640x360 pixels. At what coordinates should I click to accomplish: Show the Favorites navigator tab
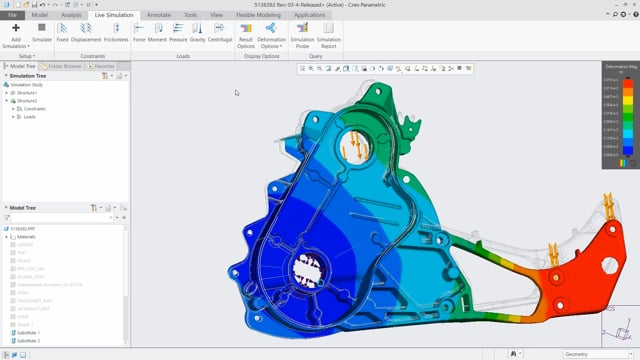101,66
